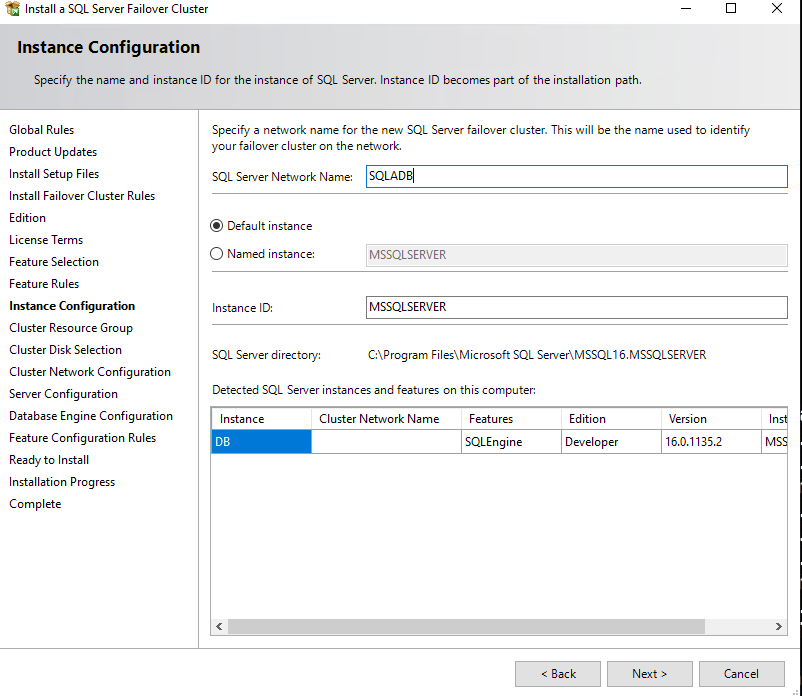The image size is (802, 696).
Task: Select Ready to Install step
Action: click(x=49, y=460)
